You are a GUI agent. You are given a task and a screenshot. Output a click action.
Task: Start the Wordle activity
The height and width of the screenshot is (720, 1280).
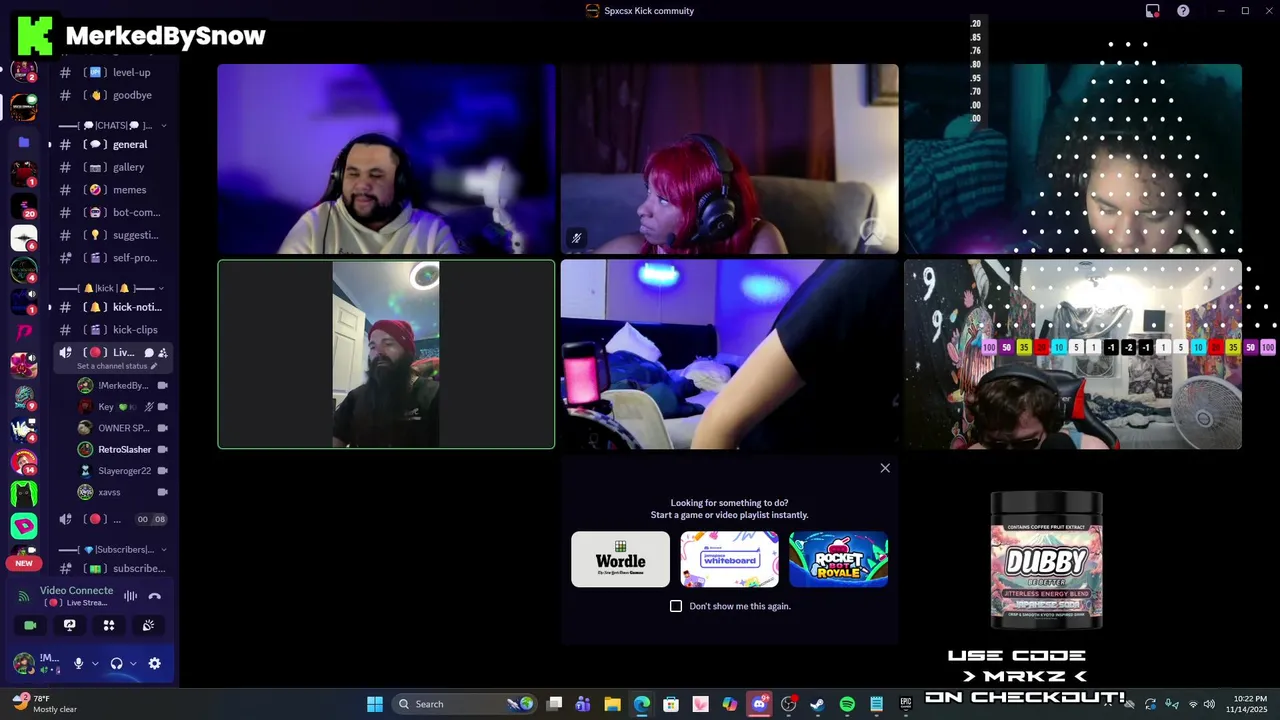620,559
